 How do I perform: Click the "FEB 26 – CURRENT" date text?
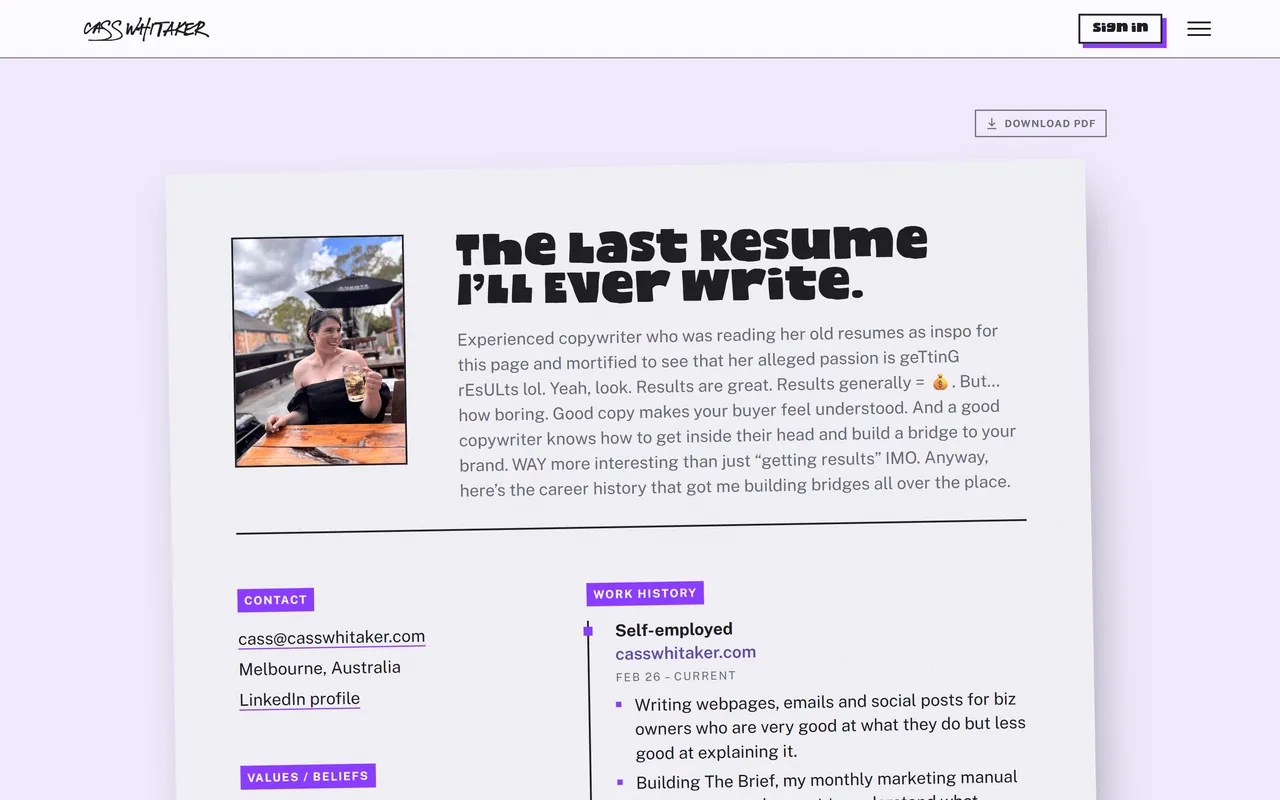click(676, 676)
